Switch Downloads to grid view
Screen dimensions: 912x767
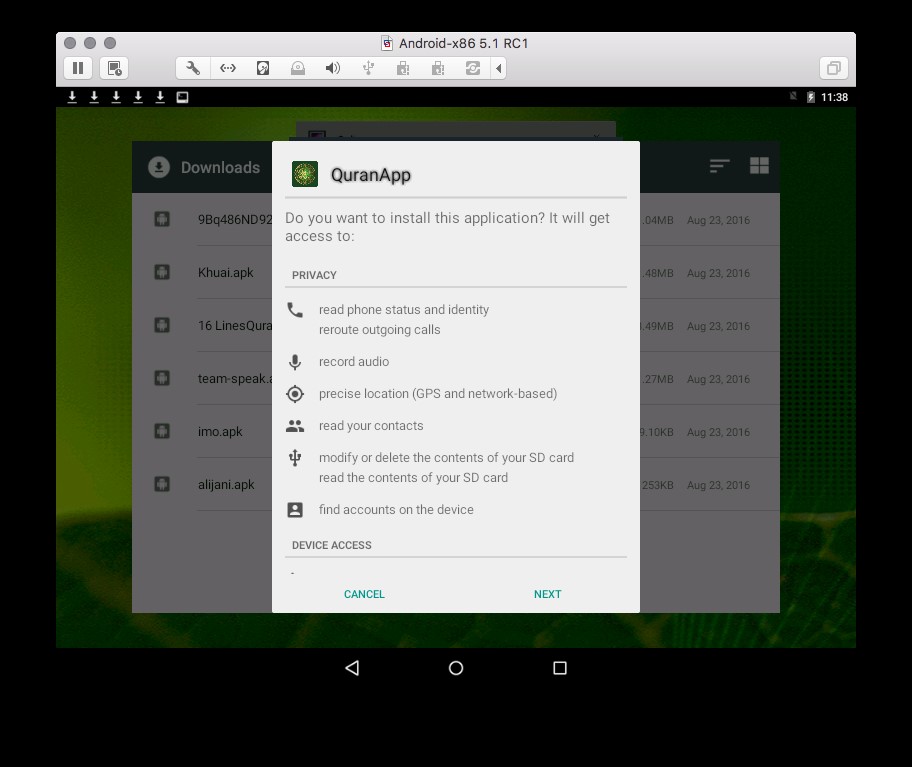click(759, 166)
